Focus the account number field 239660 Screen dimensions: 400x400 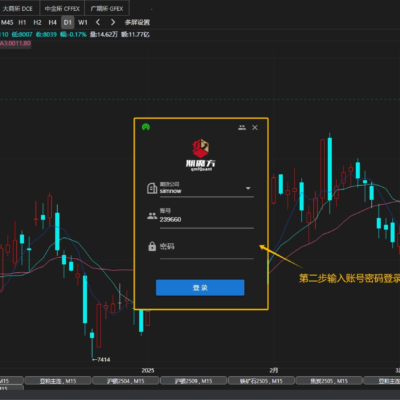coord(207,219)
